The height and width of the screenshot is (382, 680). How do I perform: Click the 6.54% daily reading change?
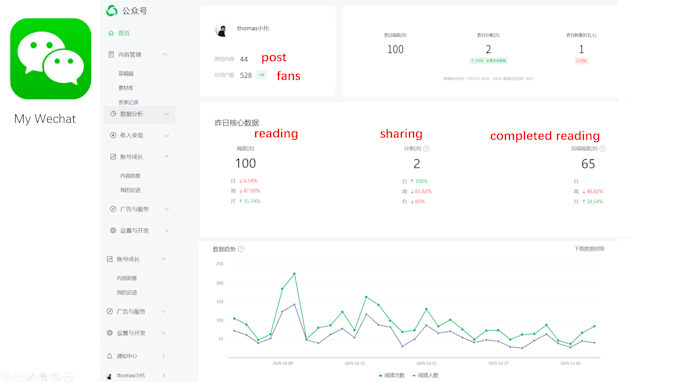[248, 181]
